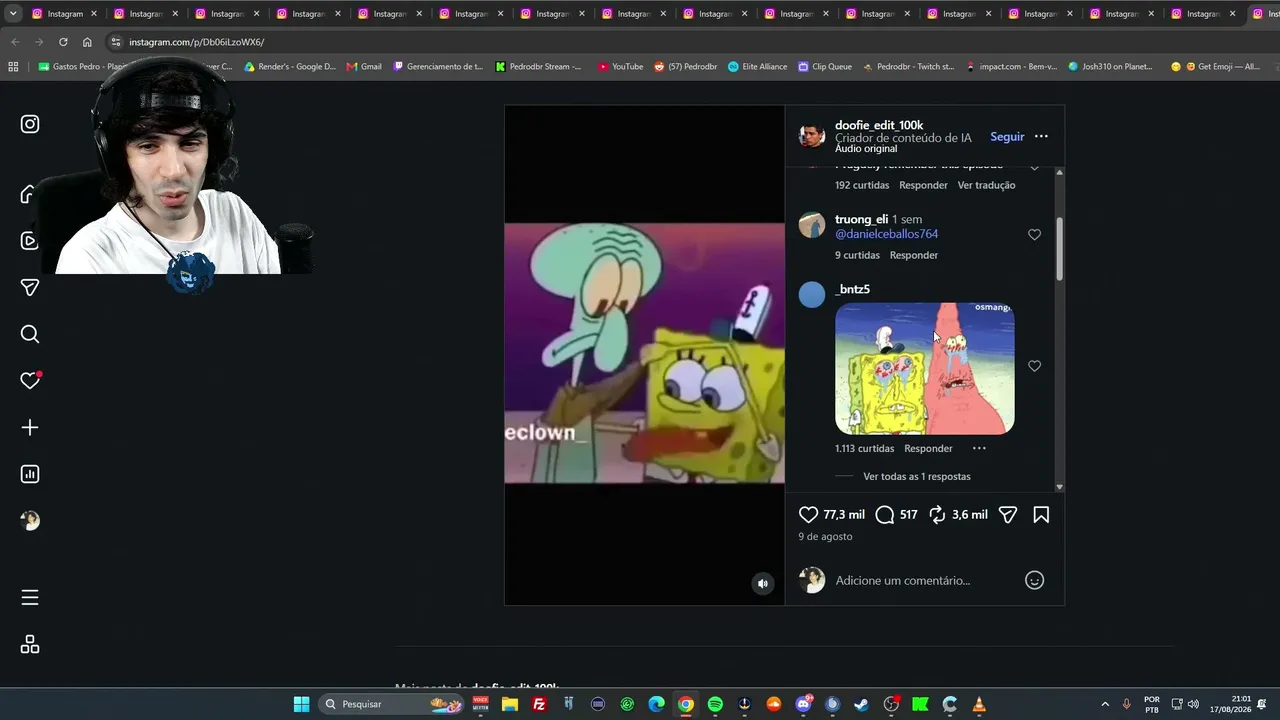Click the comments scrollbar down arrow
The image size is (1280, 720).
pos(1059,487)
